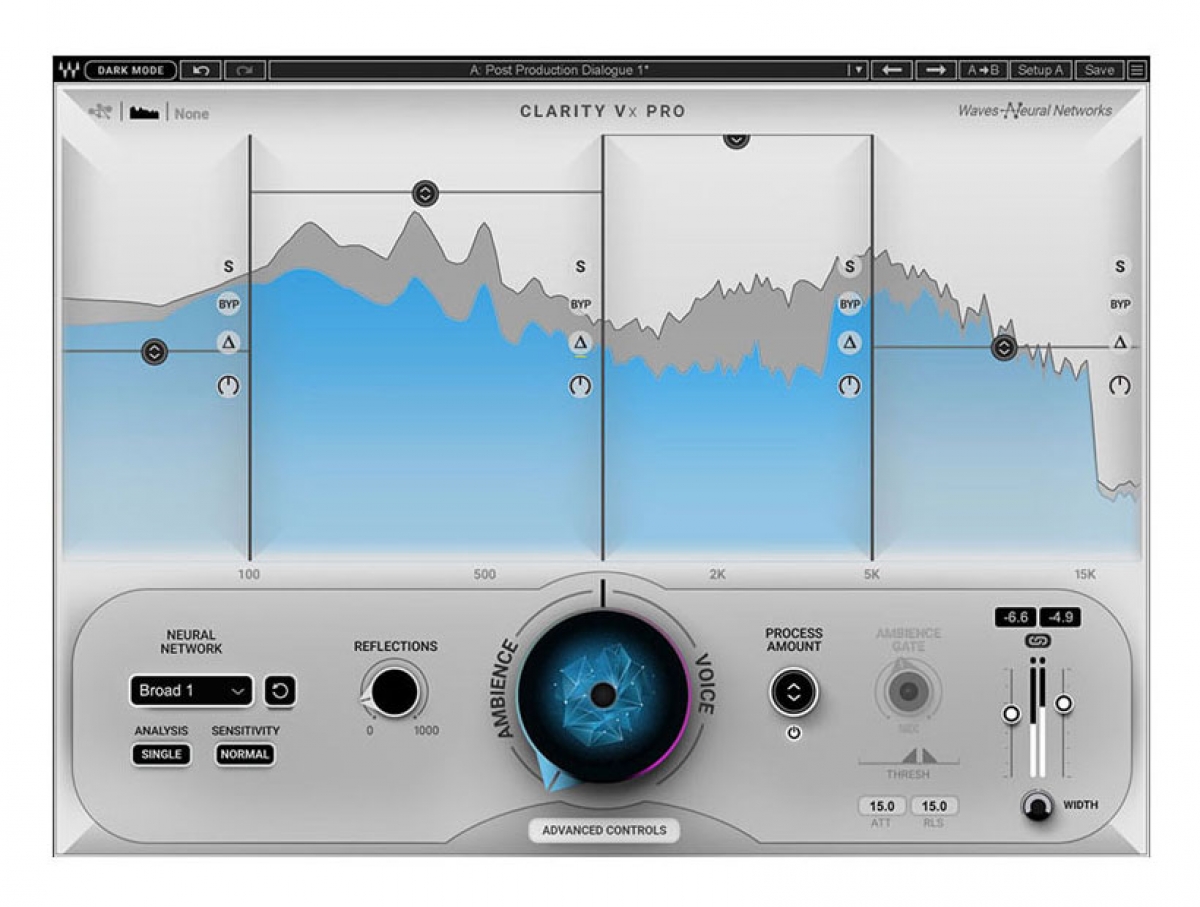The image size is (1200, 907).
Task: Click the Process Amount stepper control
Action: [793, 692]
